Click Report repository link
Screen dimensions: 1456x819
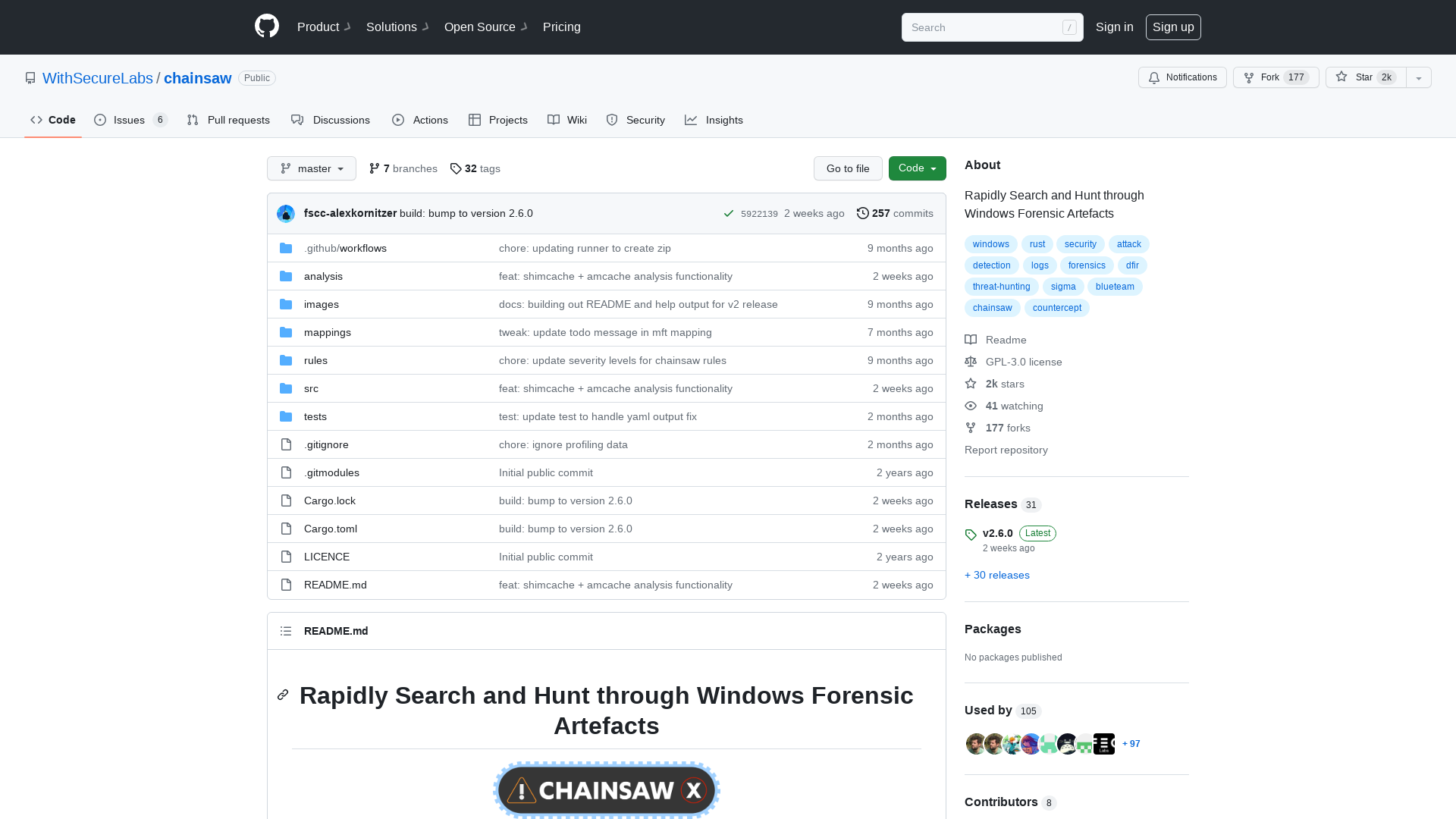1006,450
